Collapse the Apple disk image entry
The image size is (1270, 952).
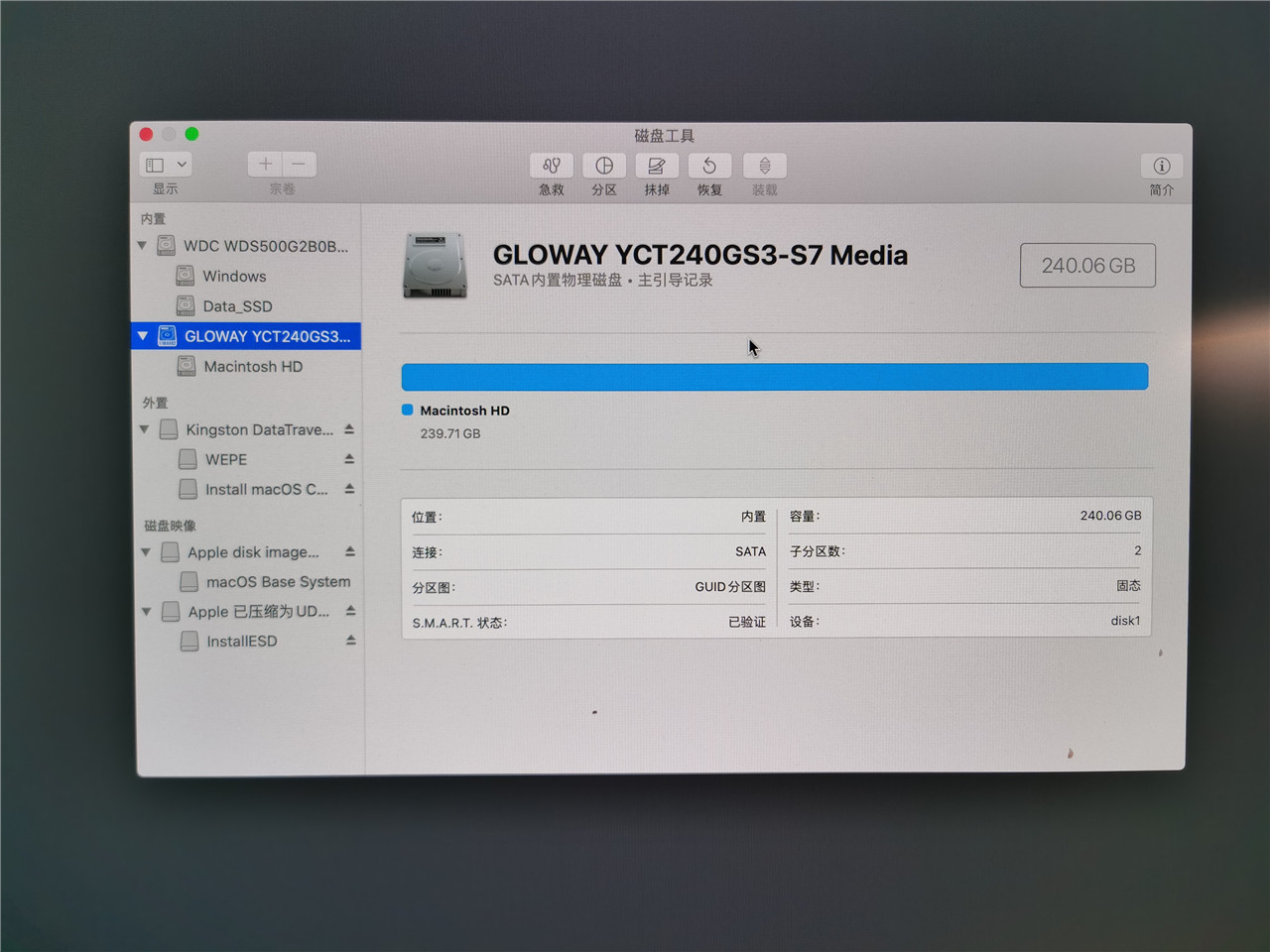point(145,551)
